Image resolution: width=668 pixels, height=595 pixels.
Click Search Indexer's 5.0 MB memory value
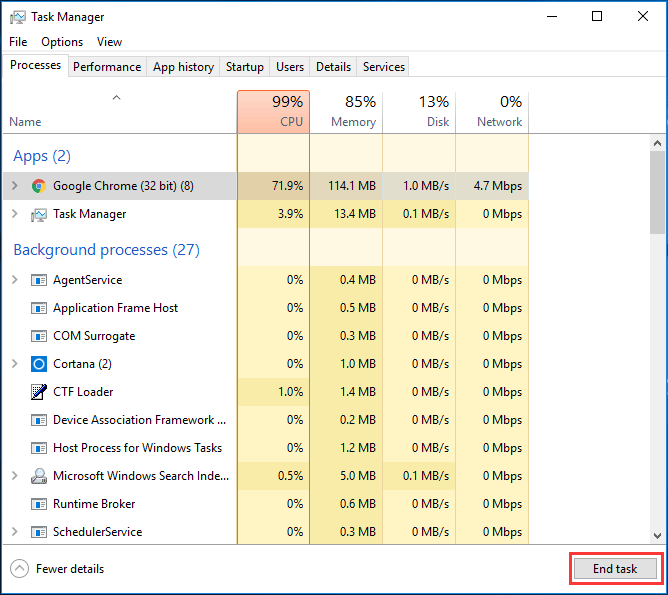pos(358,476)
